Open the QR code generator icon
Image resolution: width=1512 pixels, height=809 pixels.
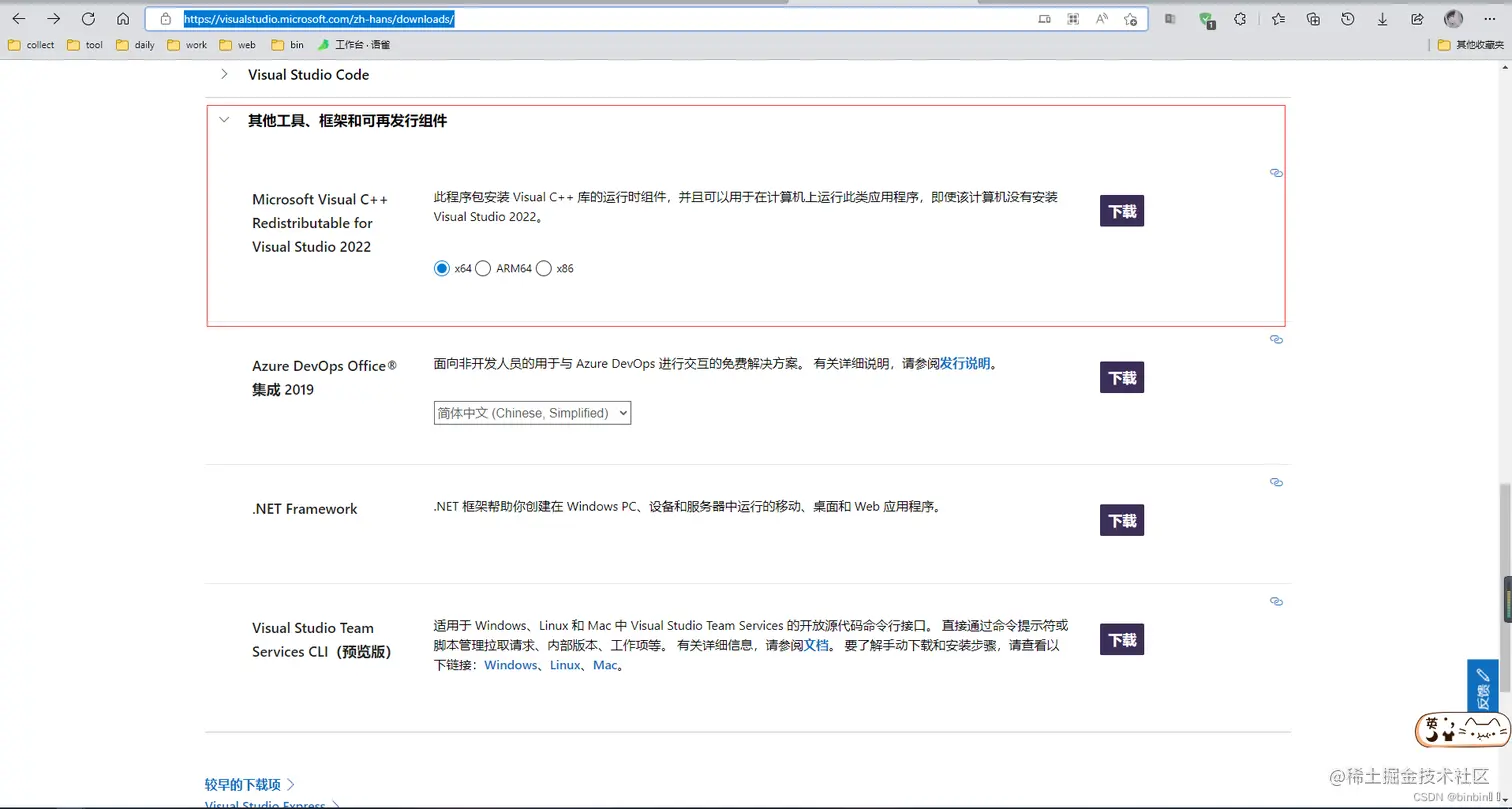(x=1073, y=19)
